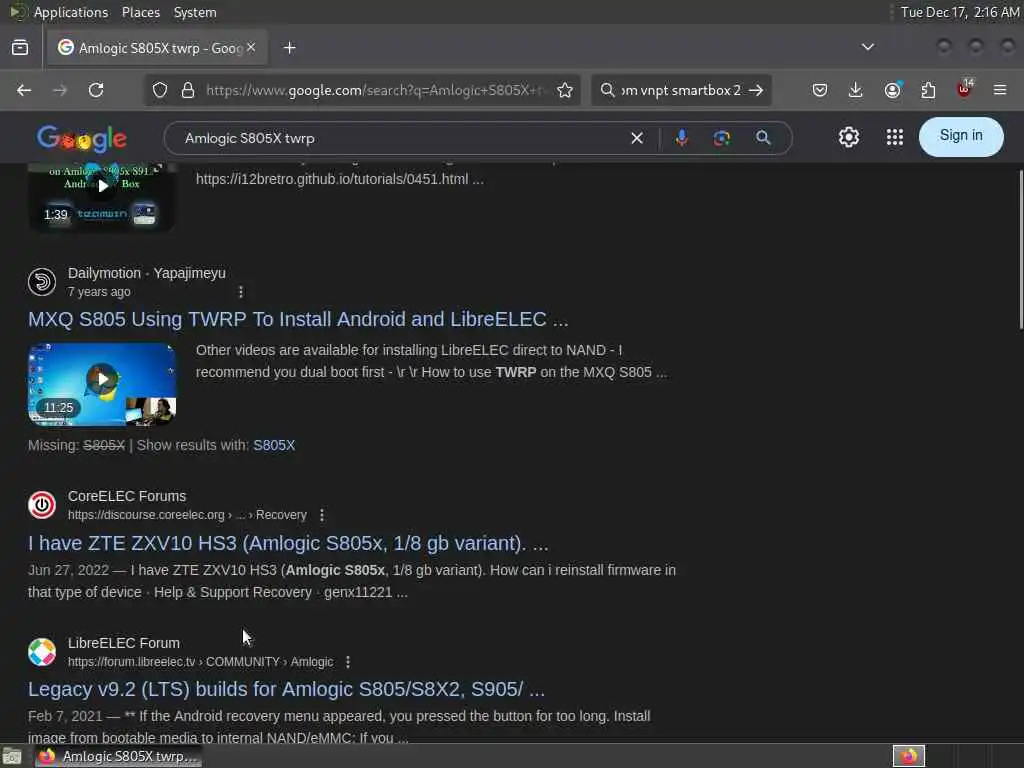Click the CoreELEC Forums site icon
Image resolution: width=1024 pixels, height=768 pixels.
click(42, 505)
